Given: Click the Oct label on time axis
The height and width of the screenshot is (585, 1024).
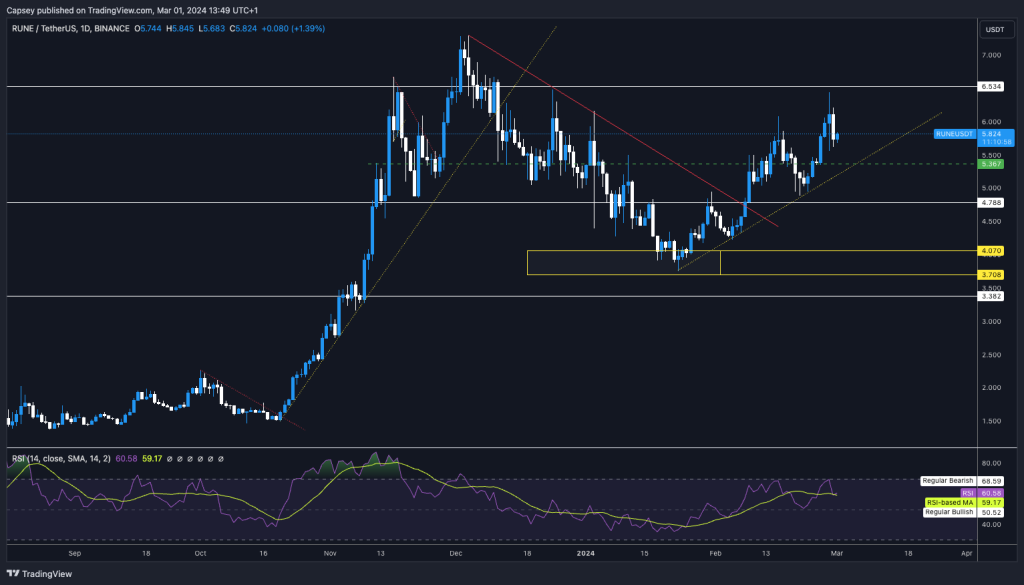Looking at the screenshot, I should [200, 554].
